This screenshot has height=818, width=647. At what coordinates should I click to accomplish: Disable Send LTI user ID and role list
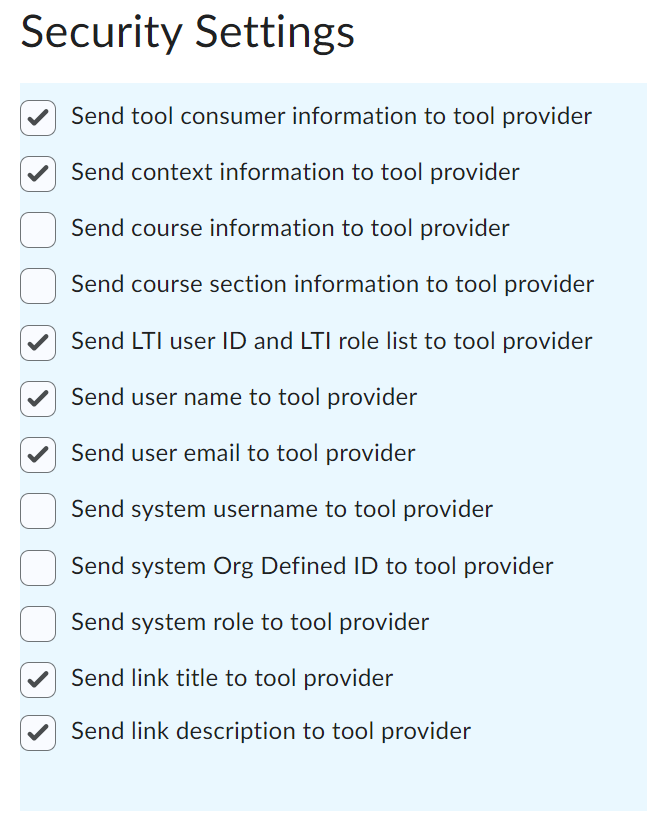click(x=38, y=343)
